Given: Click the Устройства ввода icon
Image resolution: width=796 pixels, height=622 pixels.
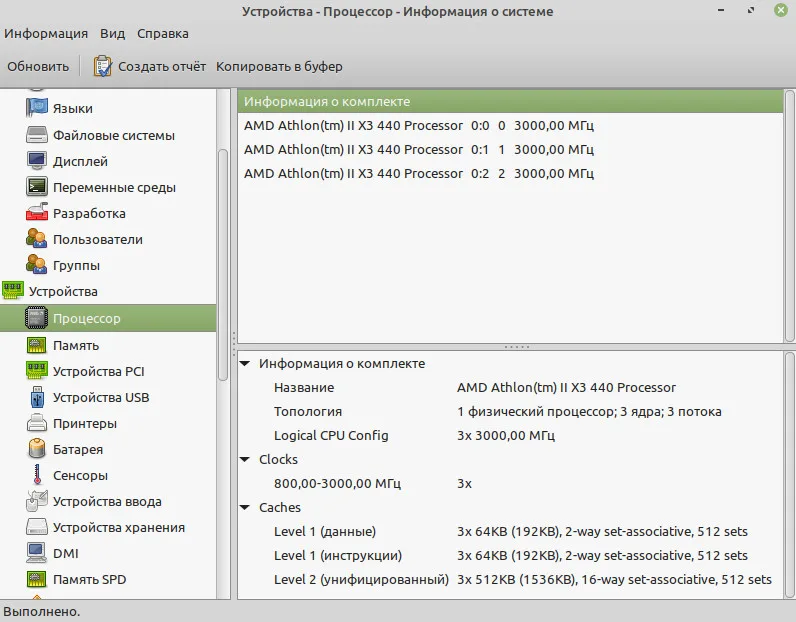Looking at the screenshot, I should click(37, 501).
